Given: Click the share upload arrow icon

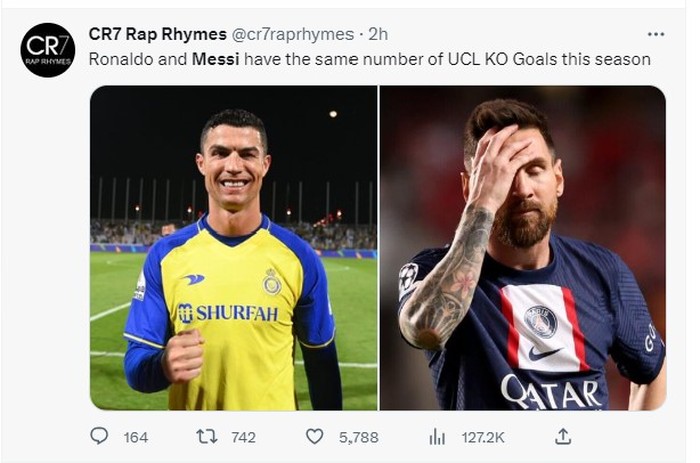Looking at the screenshot, I should coord(563,437).
